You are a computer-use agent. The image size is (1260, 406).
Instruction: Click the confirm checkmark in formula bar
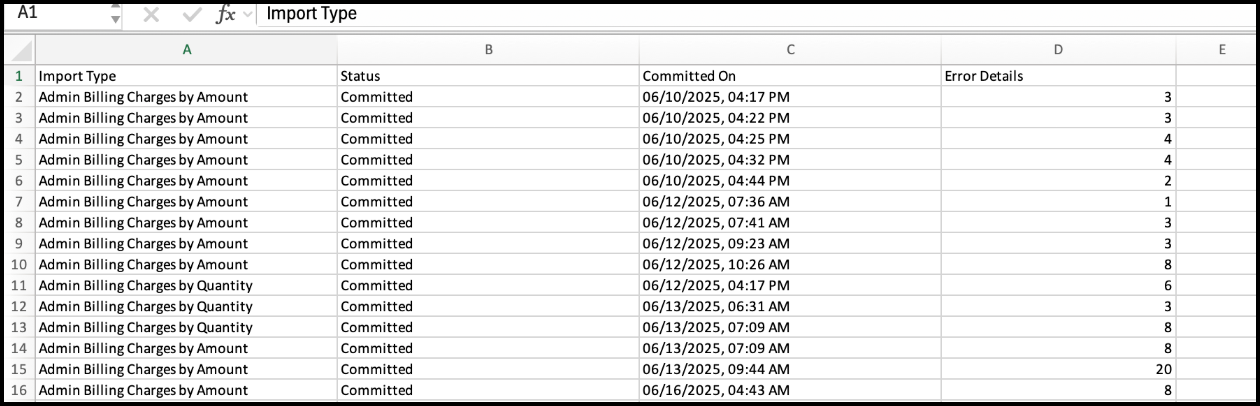pos(190,15)
